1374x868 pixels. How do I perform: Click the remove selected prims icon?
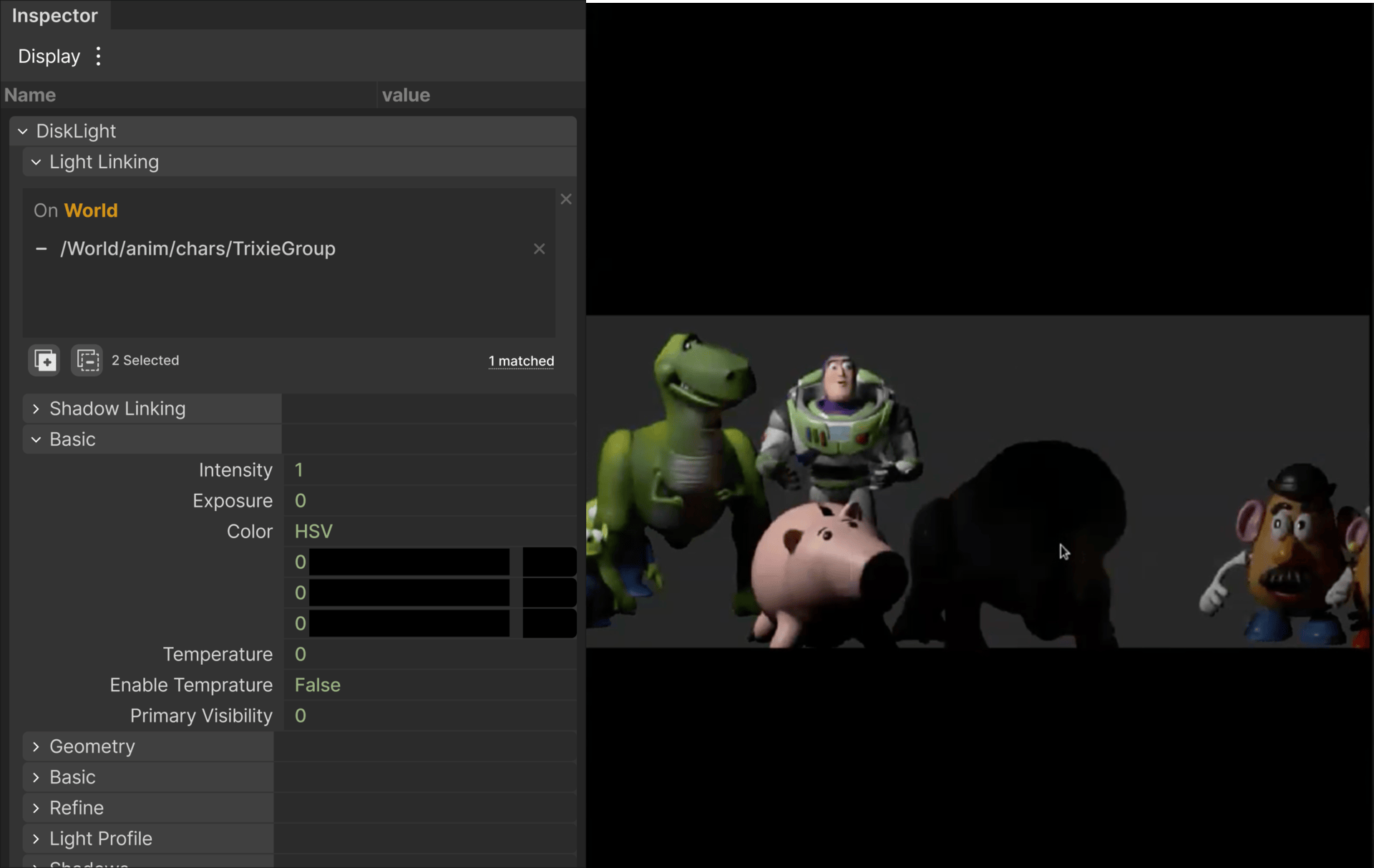(87, 360)
